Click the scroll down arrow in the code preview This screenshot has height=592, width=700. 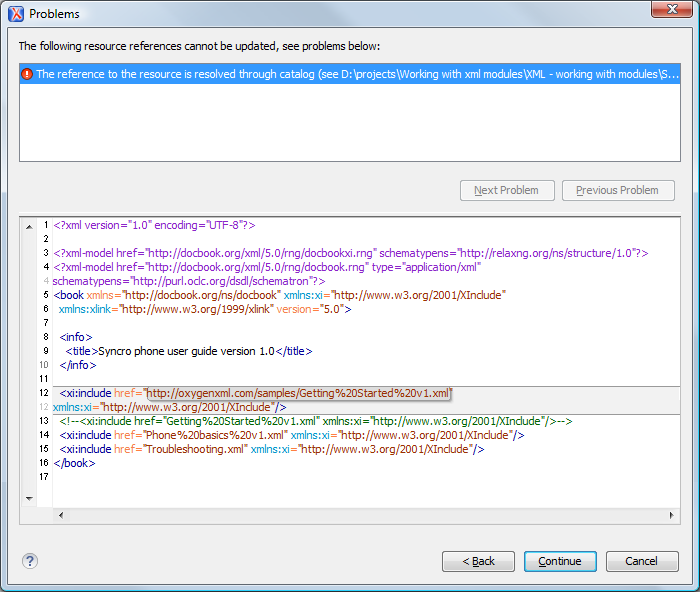28,497
